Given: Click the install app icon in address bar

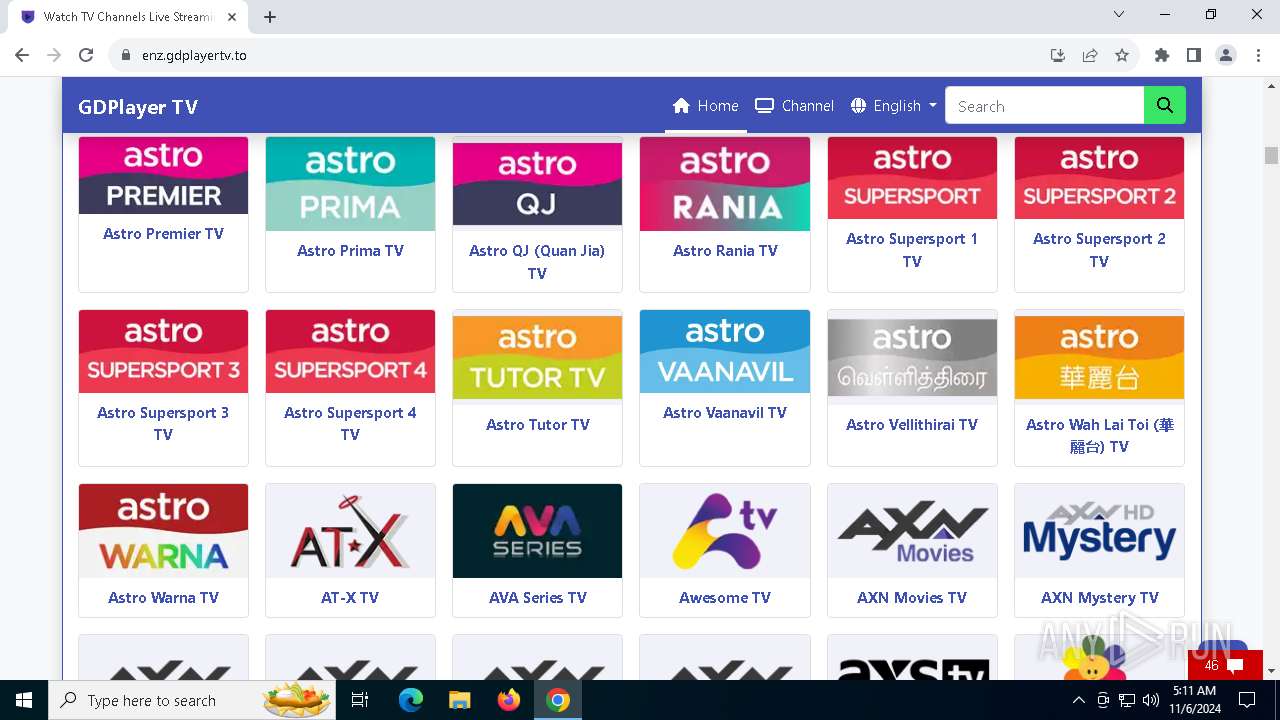Looking at the screenshot, I should [x=1058, y=55].
